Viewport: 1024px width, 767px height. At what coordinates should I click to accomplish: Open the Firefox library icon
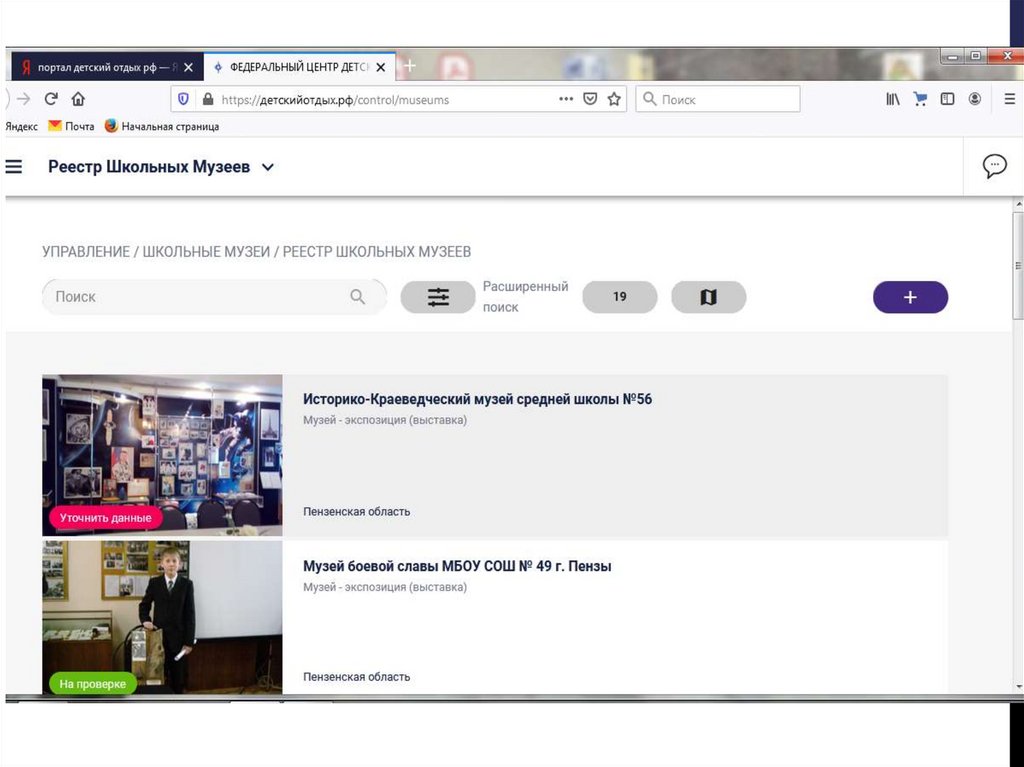click(x=893, y=99)
